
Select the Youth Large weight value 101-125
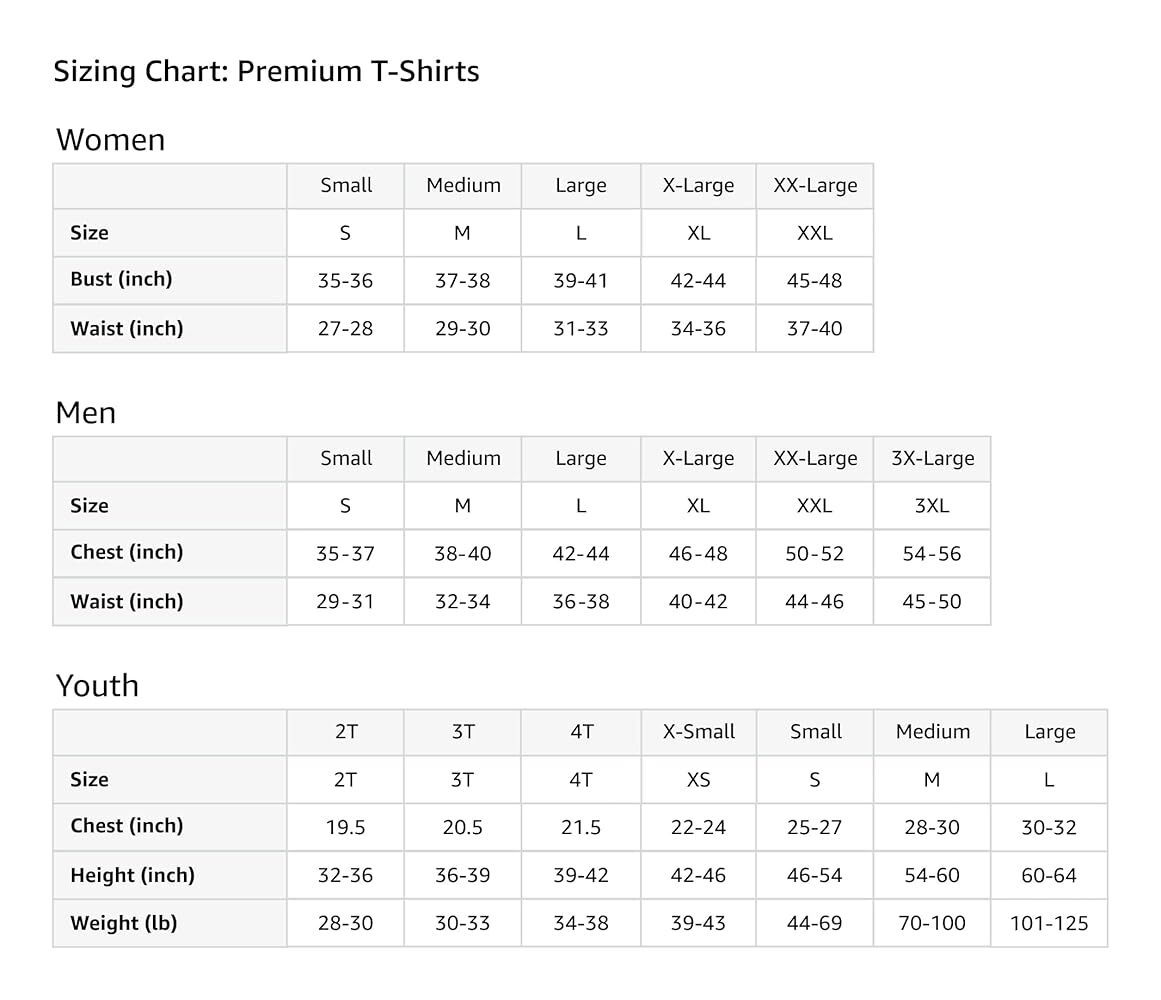(x=1049, y=924)
